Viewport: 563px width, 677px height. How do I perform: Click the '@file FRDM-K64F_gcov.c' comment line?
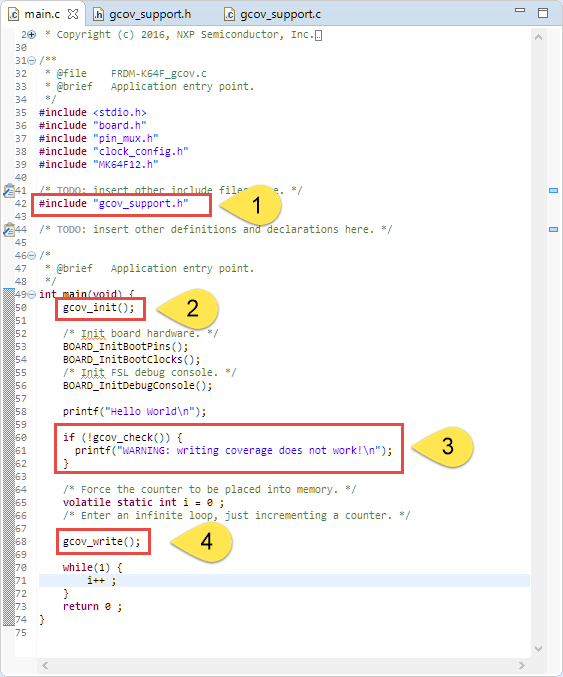coord(126,73)
